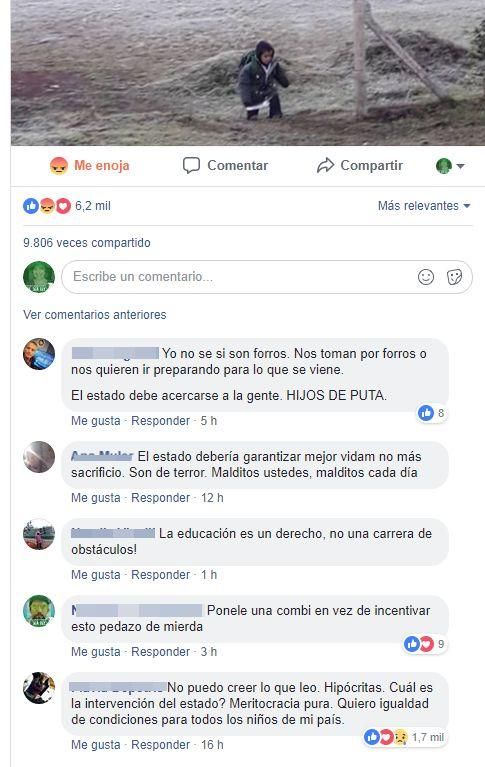Image resolution: width=485 pixels, height=767 pixels.
Task: Open the profile selector dropdown next to Compartir
Action: (450, 166)
